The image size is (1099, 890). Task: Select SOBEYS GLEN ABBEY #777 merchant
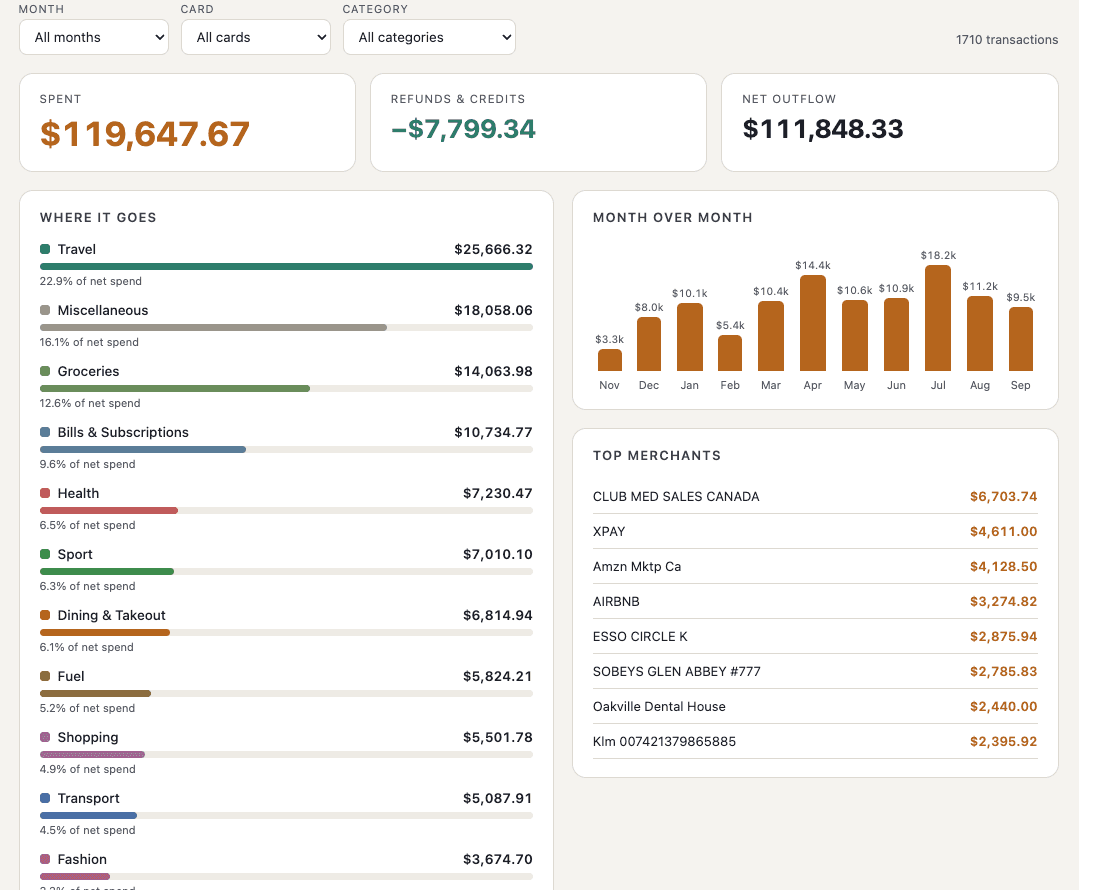pos(676,672)
